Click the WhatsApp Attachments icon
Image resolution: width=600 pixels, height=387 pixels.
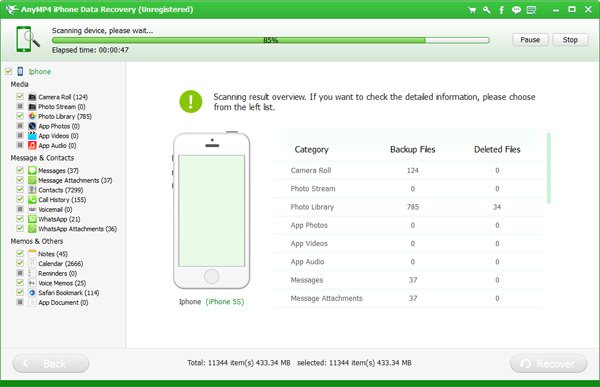(x=33, y=229)
